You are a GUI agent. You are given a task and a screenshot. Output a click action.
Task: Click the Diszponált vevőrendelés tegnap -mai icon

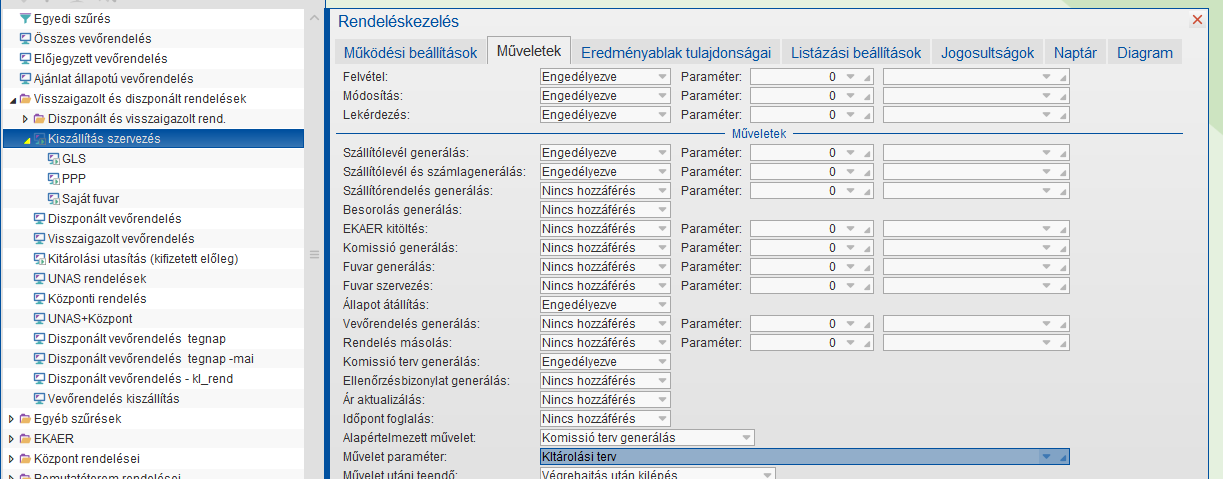coord(39,358)
